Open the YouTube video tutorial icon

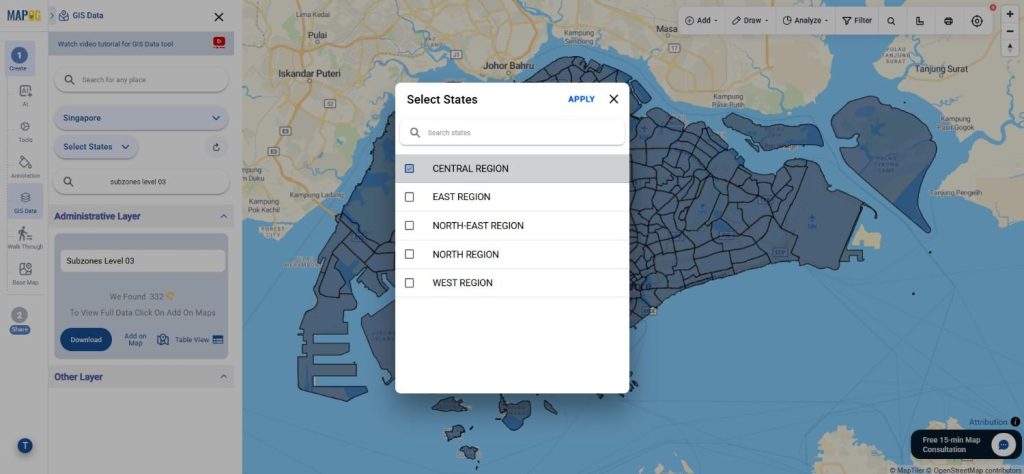219,42
